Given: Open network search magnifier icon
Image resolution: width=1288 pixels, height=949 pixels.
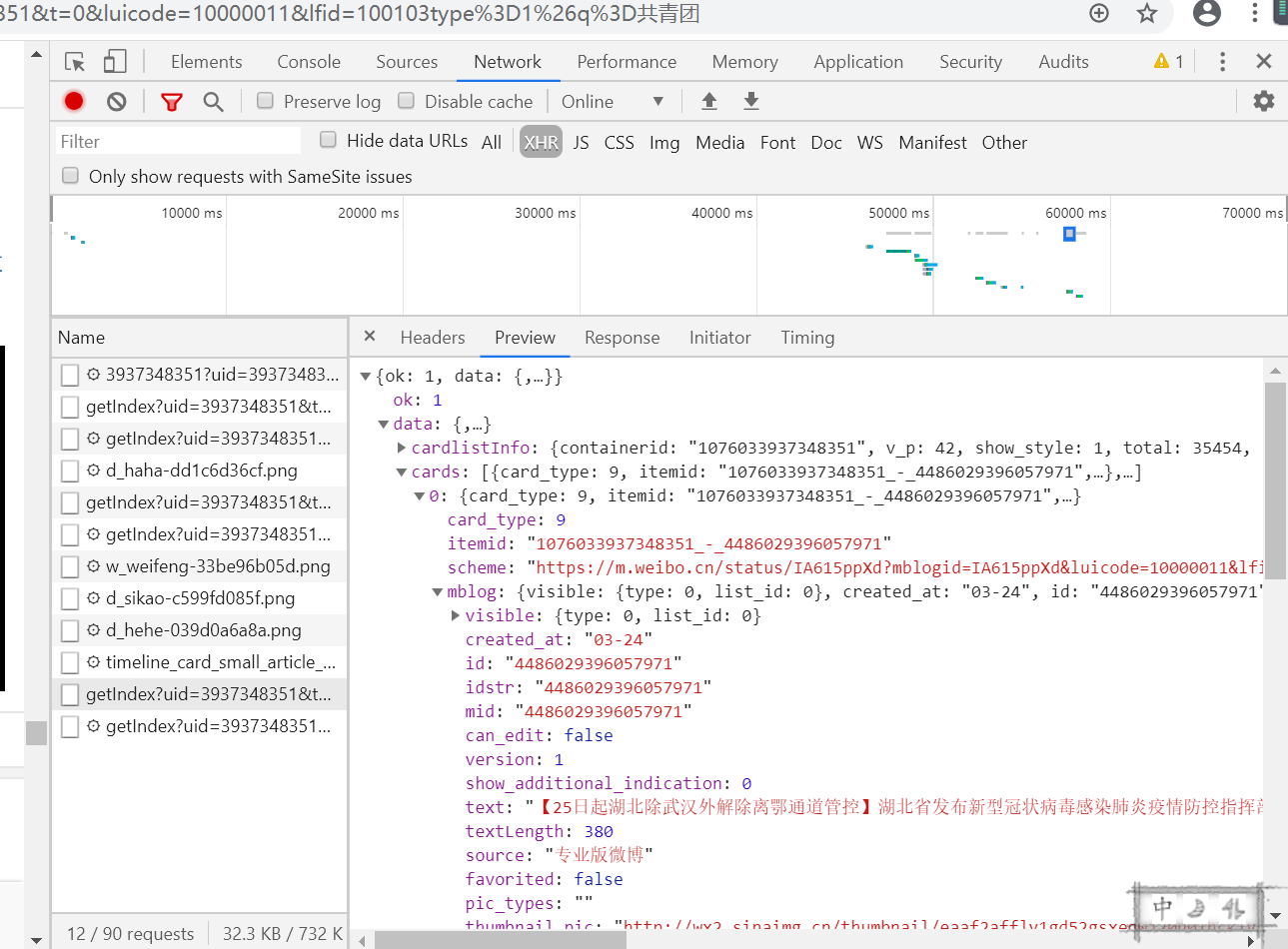Looking at the screenshot, I should point(213,102).
